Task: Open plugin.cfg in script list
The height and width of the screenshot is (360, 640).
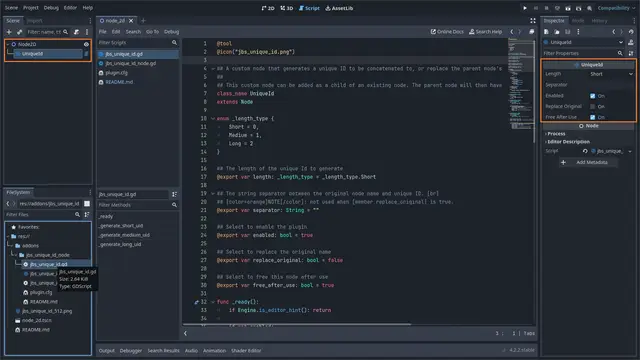Action: pyautogui.click(x=116, y=73)
